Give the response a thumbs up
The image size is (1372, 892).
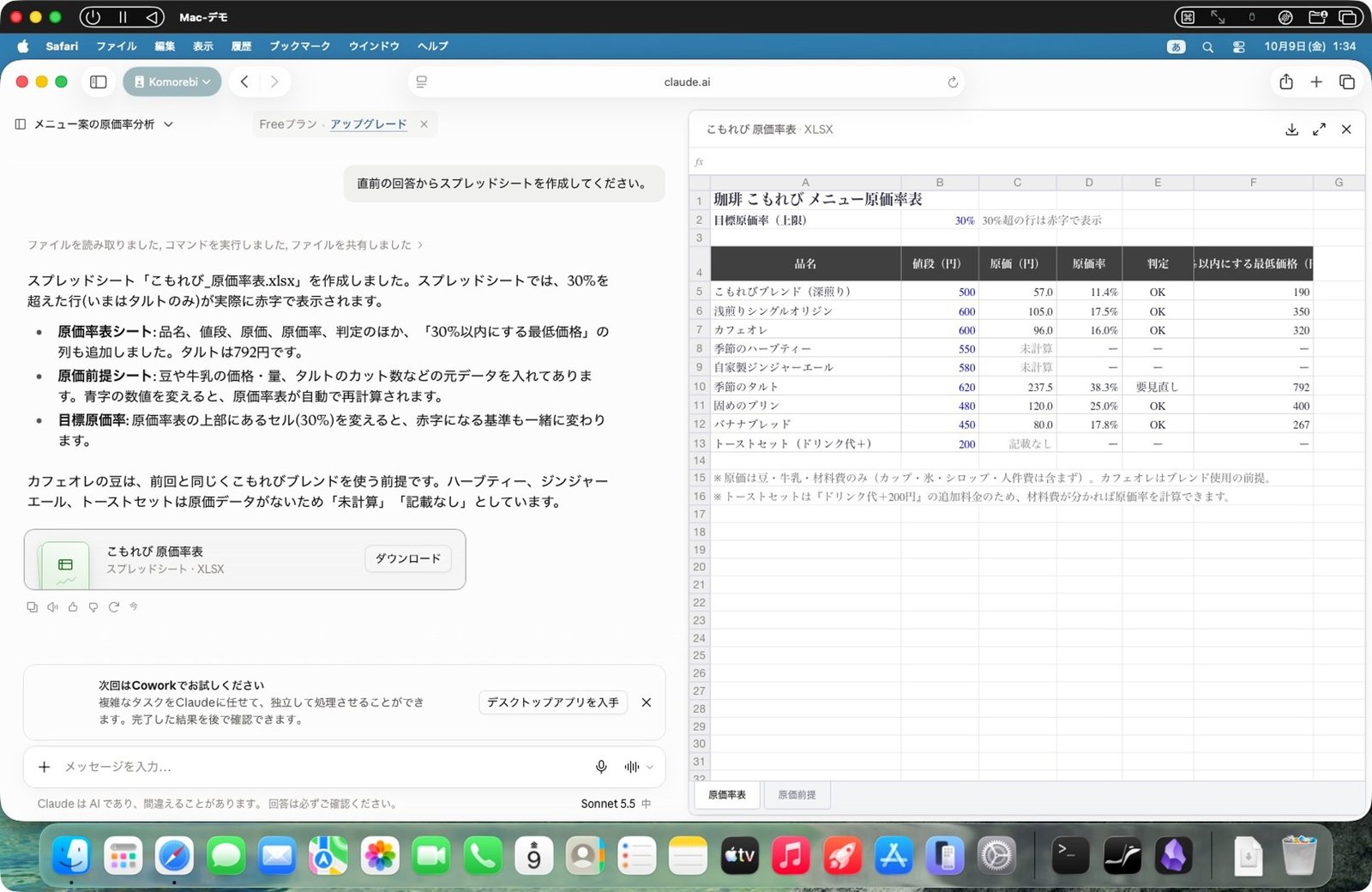(73, 606)
